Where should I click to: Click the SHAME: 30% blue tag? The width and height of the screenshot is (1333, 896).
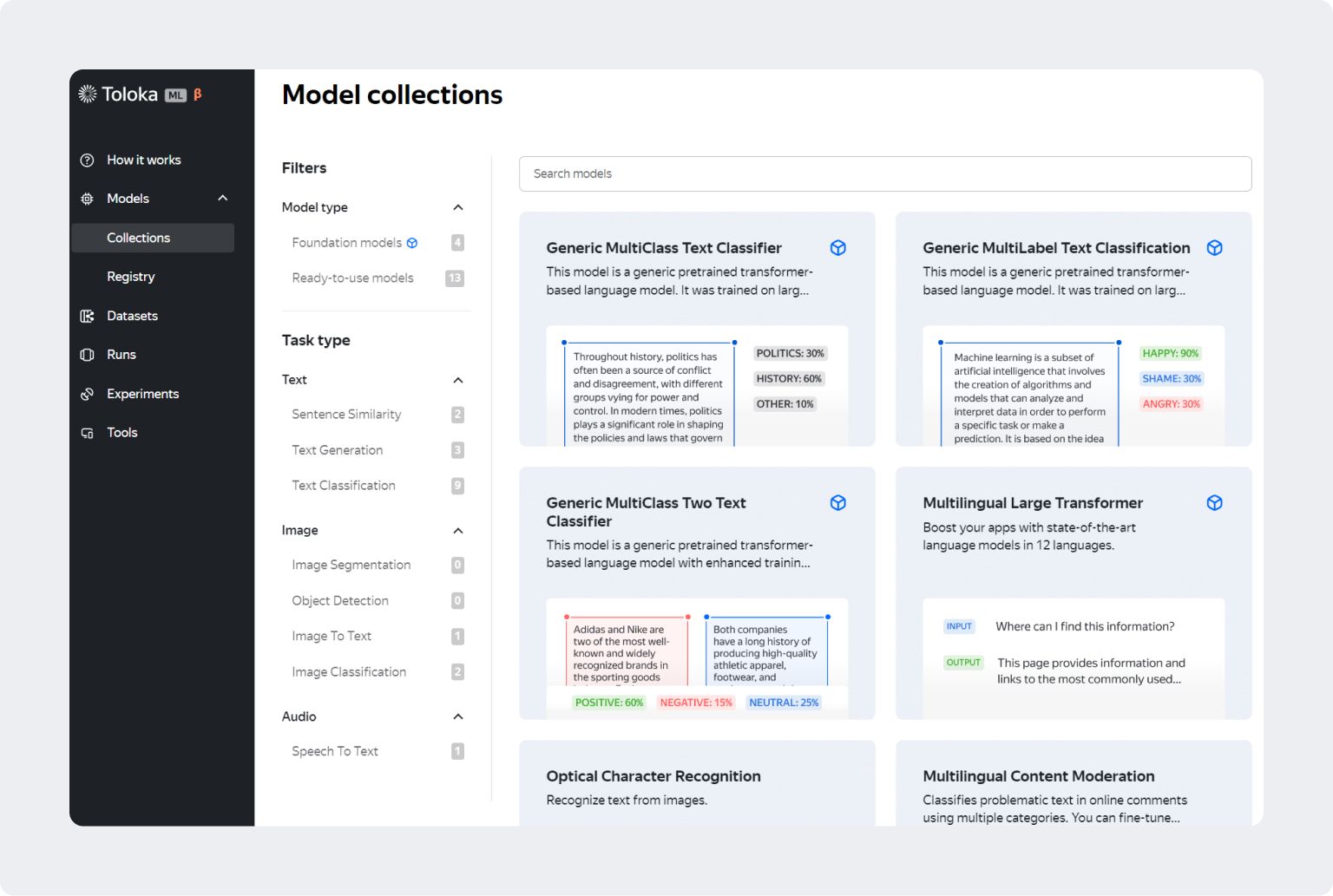1172,379
